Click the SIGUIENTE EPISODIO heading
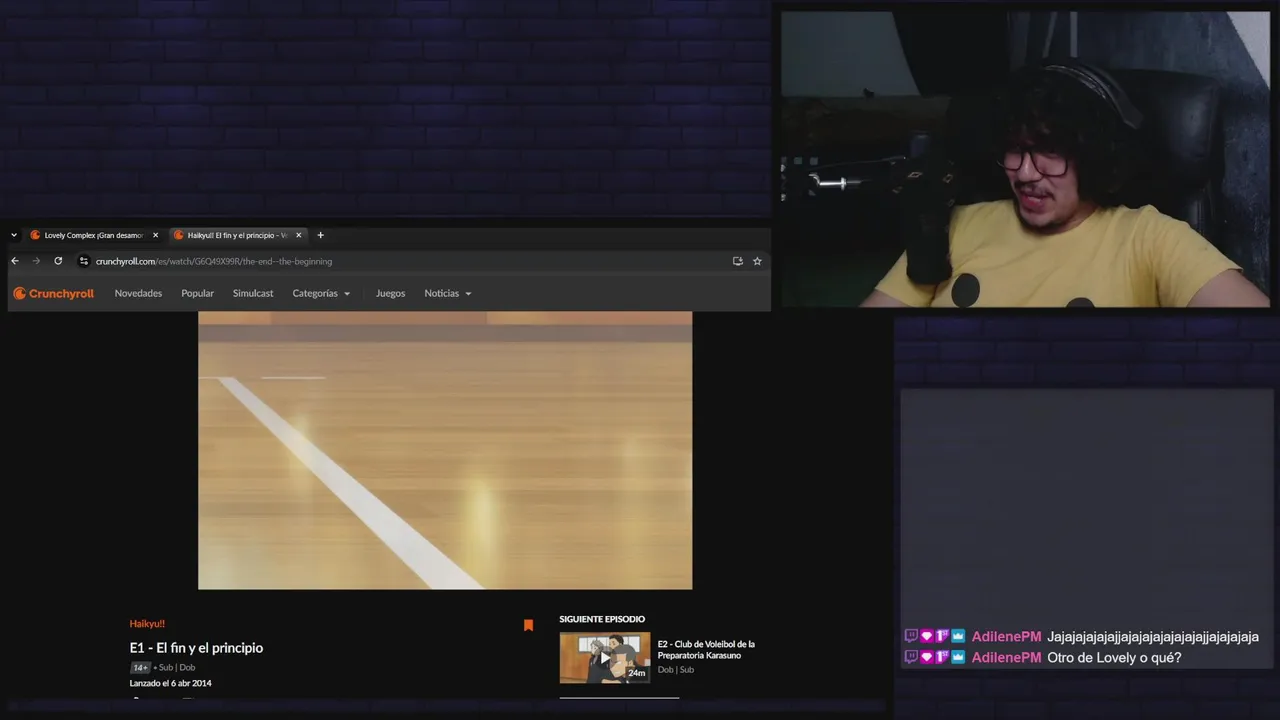1280x720 pixels. (602, 619)
